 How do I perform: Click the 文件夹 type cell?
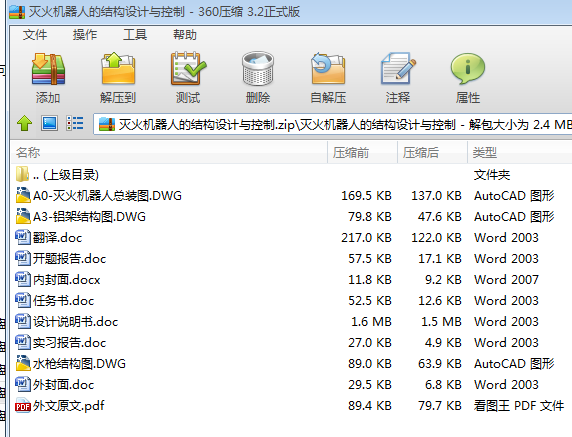492,175
